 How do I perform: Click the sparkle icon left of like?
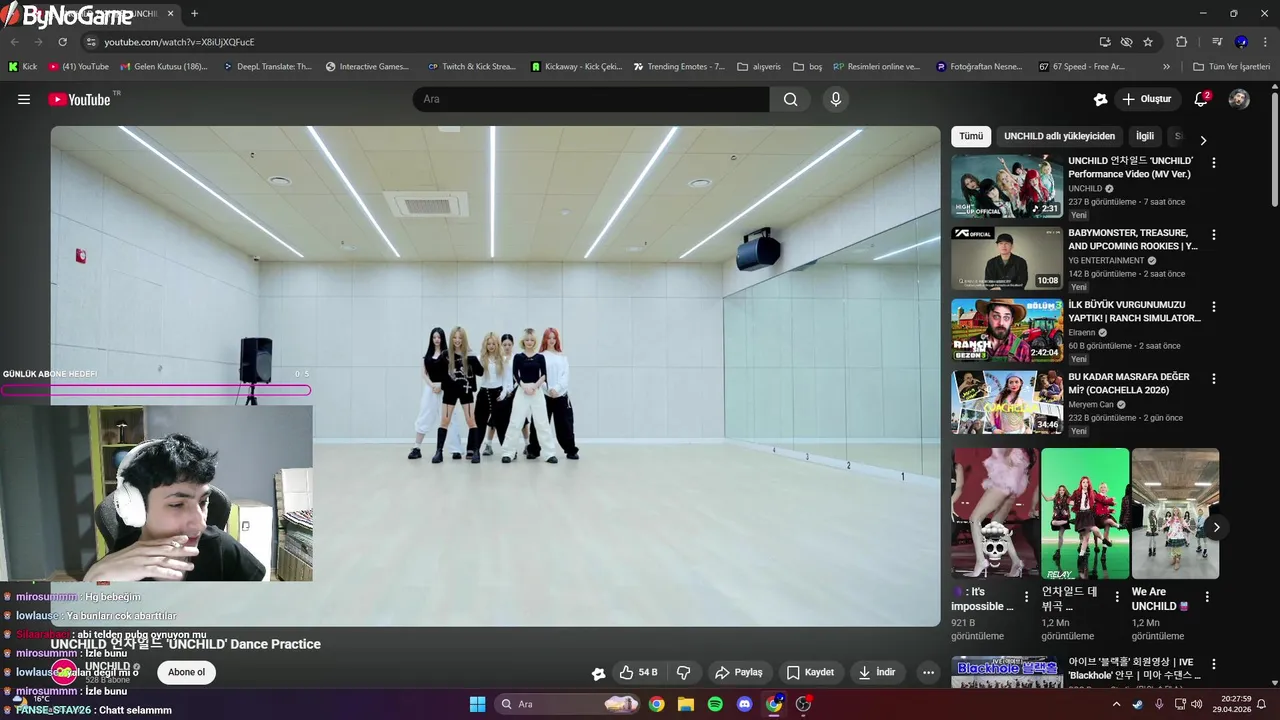point(598,673)
